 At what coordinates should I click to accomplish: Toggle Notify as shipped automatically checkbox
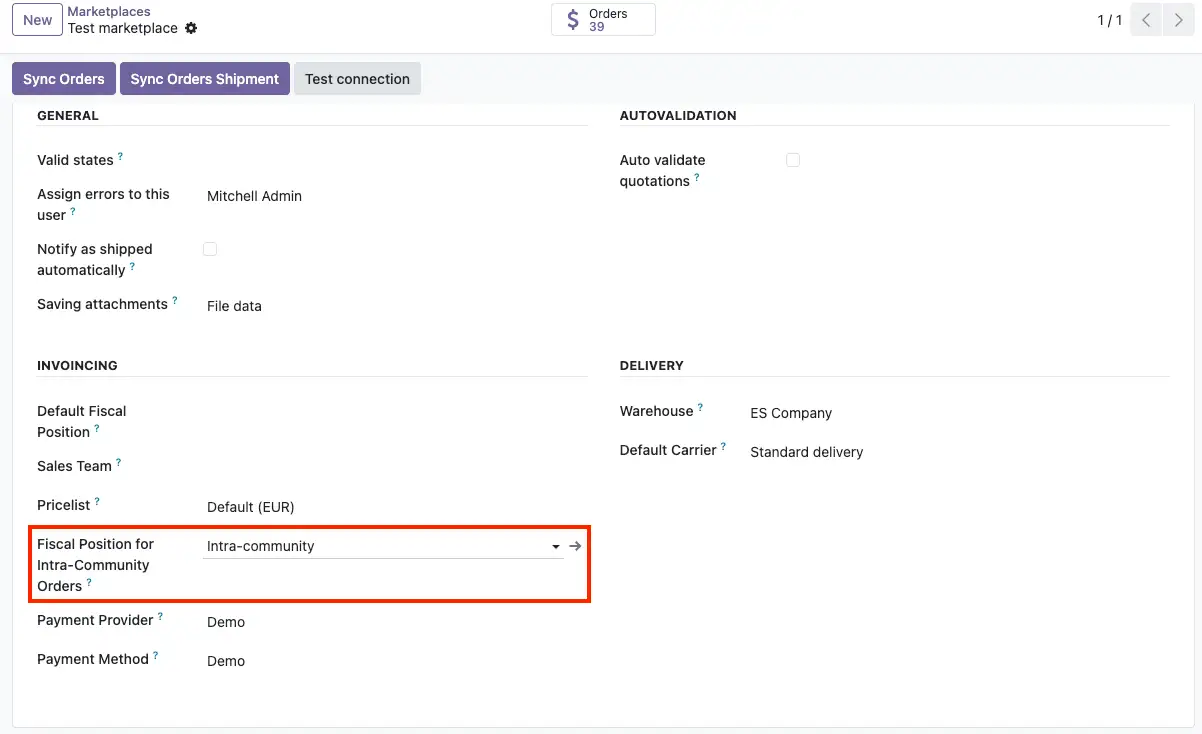pyautogui.click(x=210, y=249)
